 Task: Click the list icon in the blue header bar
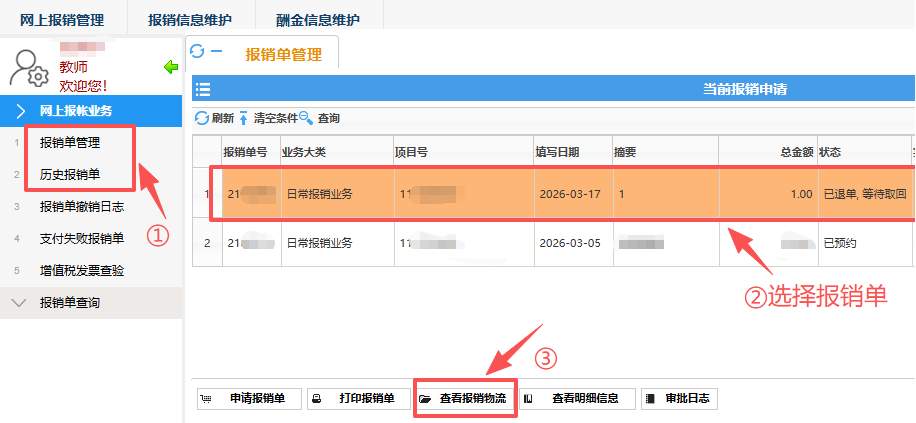tap(202, 89)
